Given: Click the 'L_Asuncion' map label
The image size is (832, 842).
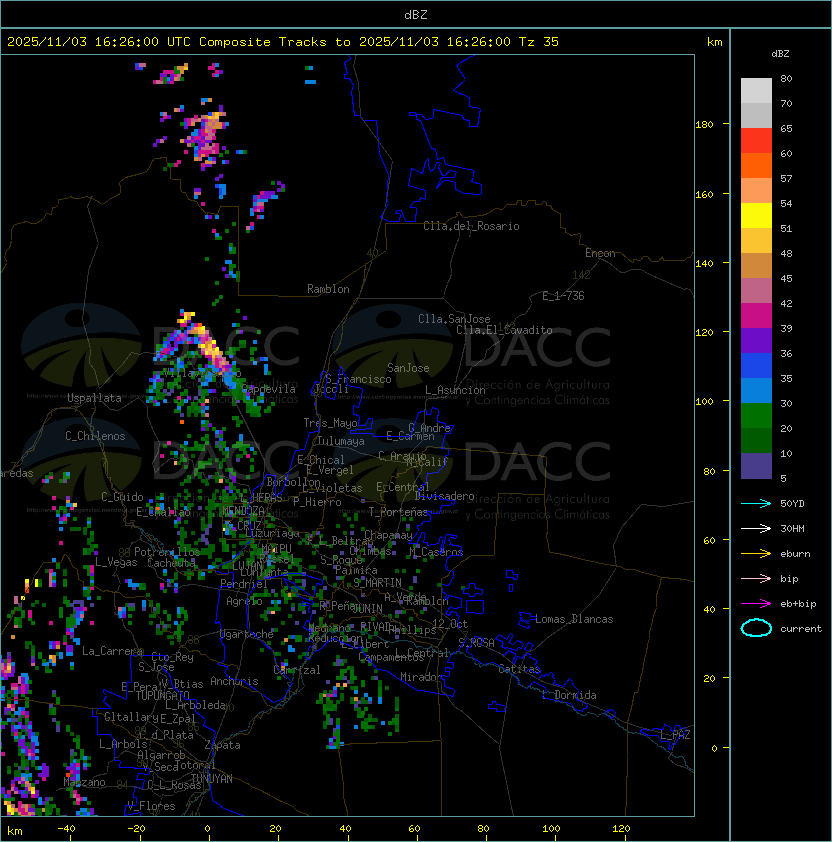Looking at the screenshot, I should [455, 390].
